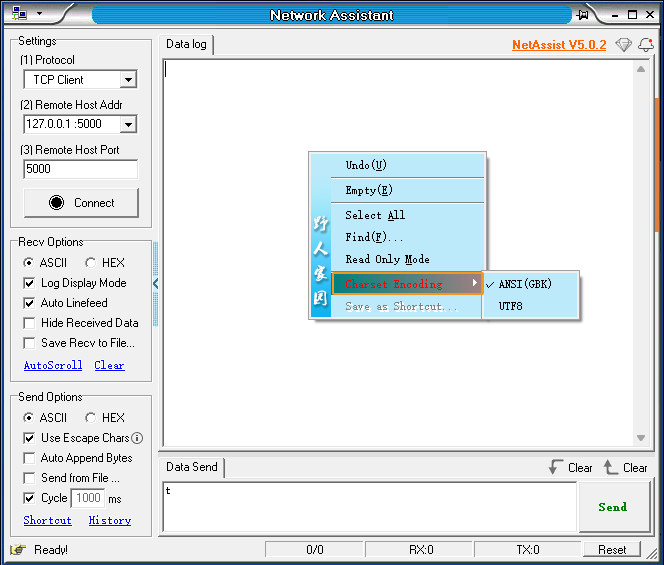Toggle the Auto Linefeed checkbox
The image size is (664, 565).
pos(30,303)
